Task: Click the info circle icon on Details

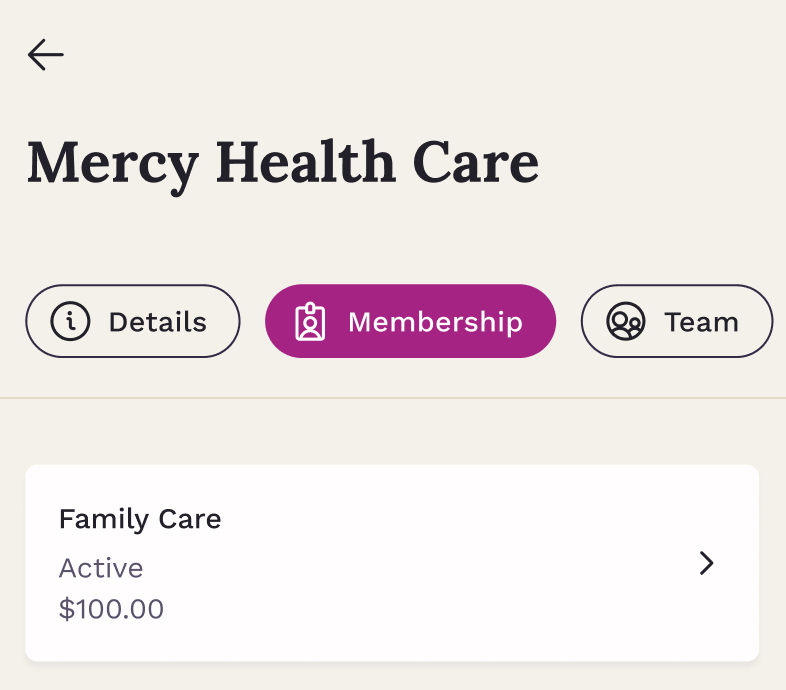Action: click(71, 322)
